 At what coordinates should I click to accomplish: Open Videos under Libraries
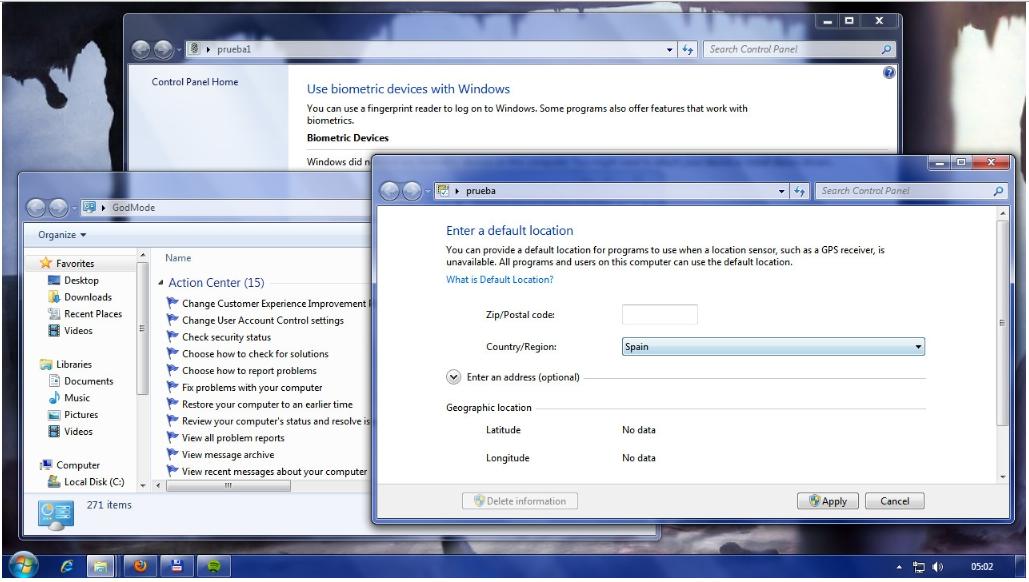click(78, 432)
